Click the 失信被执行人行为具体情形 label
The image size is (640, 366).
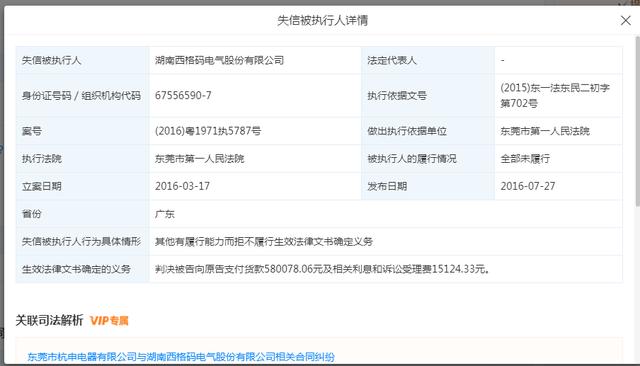(81, 242)
